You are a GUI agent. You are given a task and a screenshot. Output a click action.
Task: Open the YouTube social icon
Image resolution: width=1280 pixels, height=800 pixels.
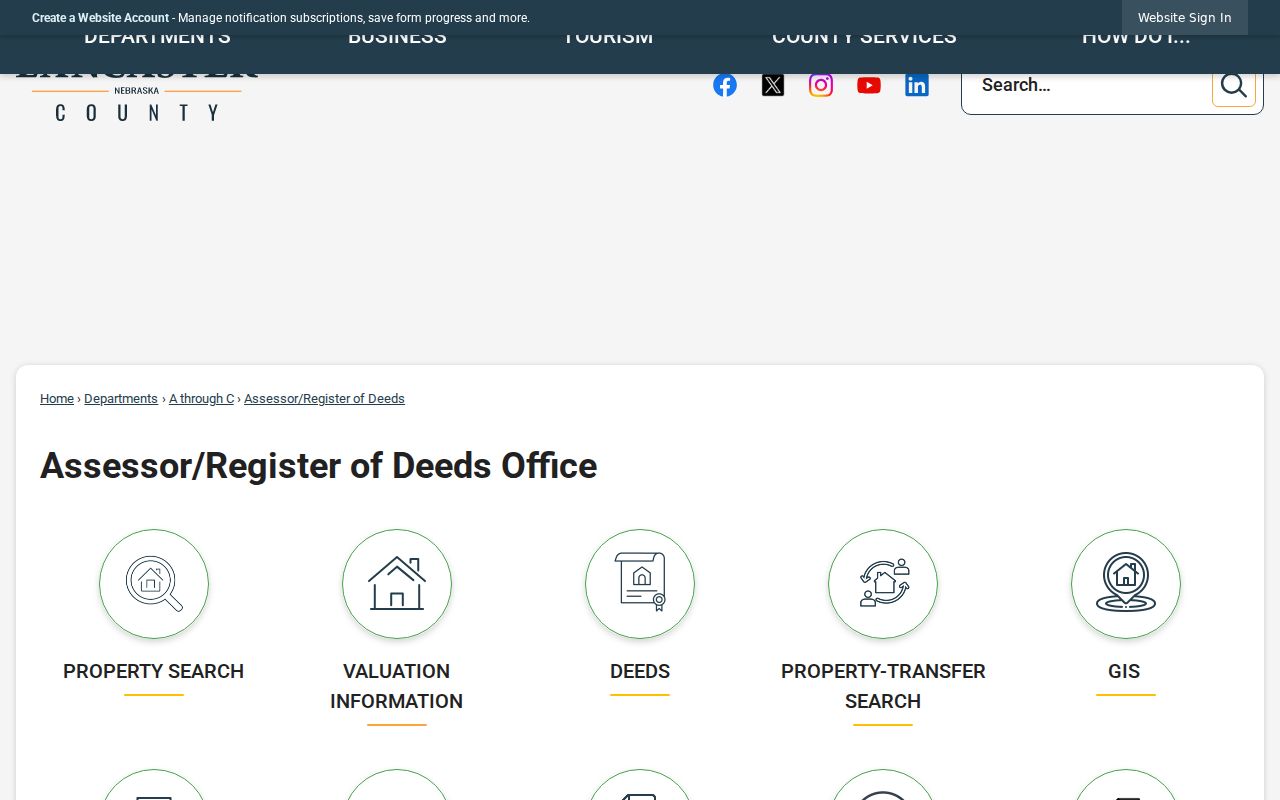[869, 85]
